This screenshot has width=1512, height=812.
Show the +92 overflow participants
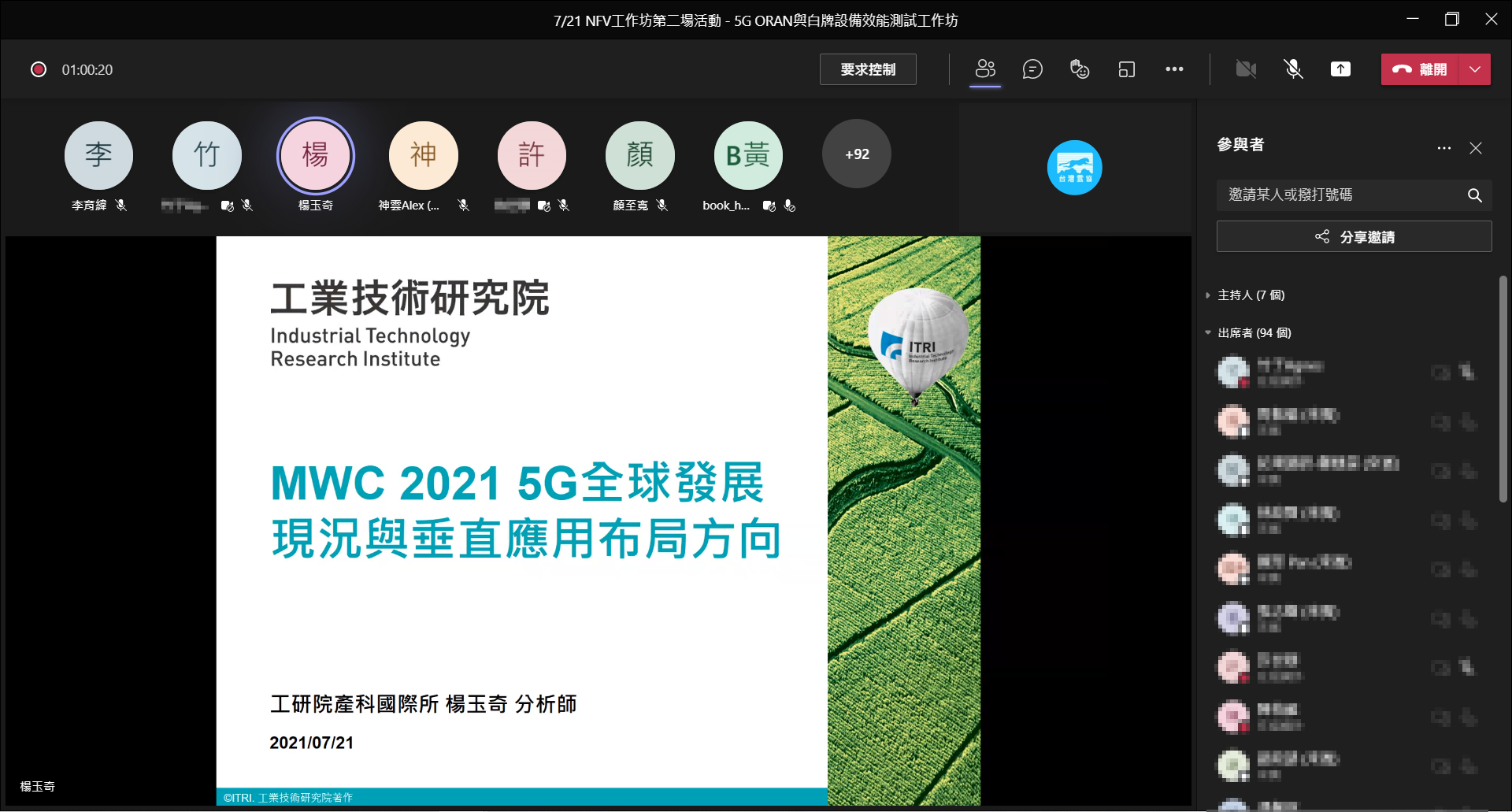pyautogui.click(x=857, y=154)
